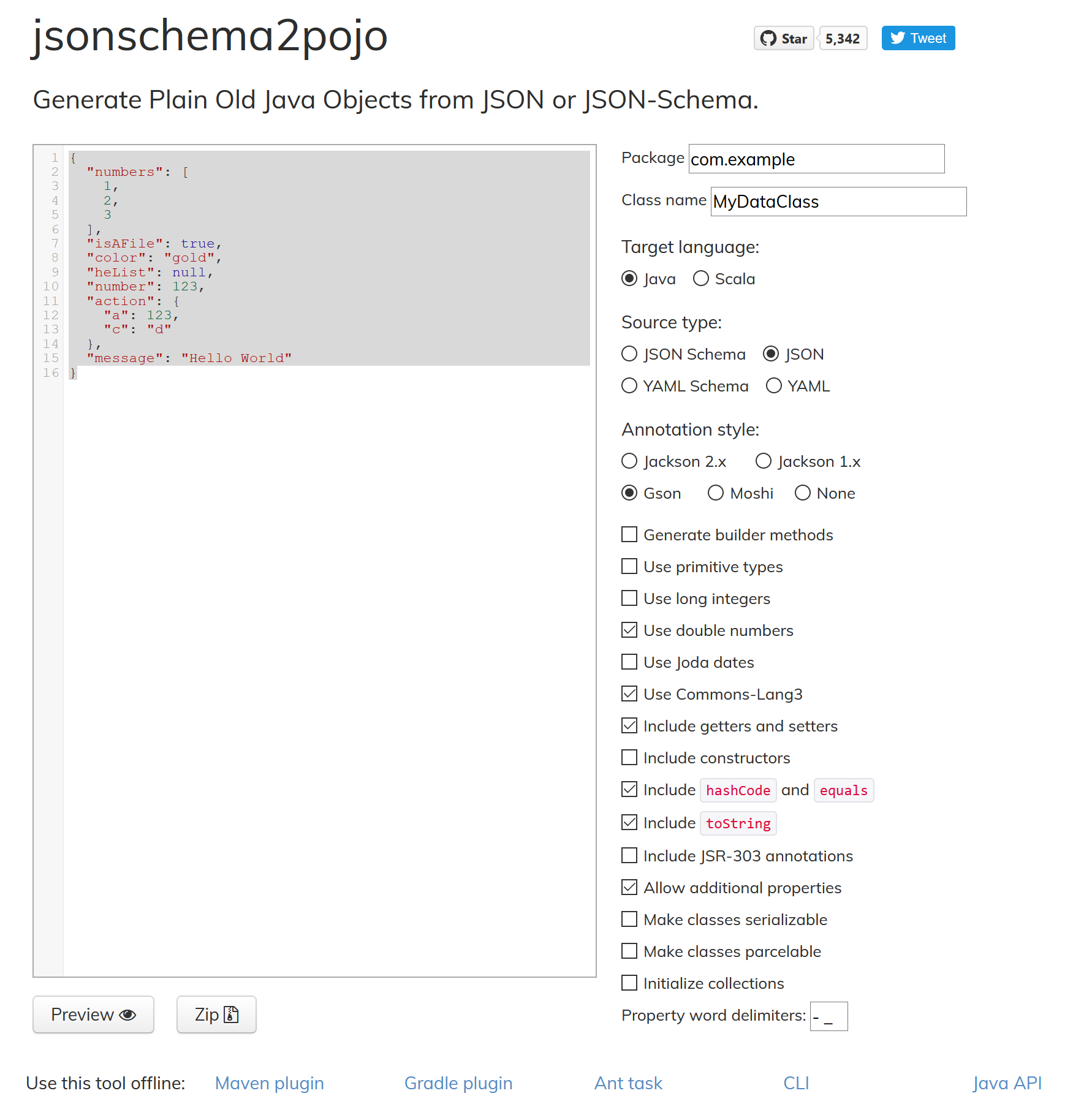Open the Gradle plugin link
The width and height of the screenshot is (1092, 1115).
(x=458, y=1083)
